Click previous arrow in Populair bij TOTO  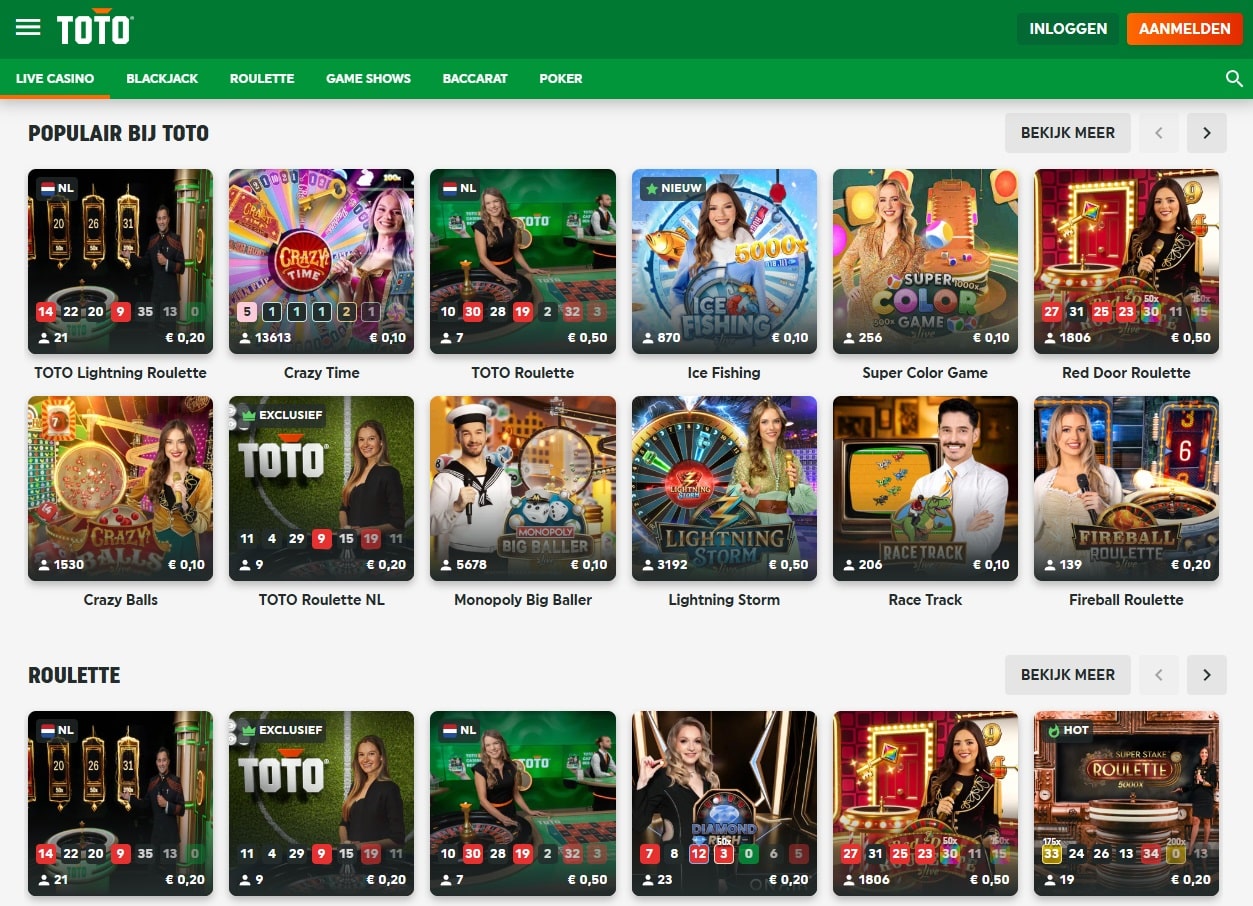(x=1159, y=133)
